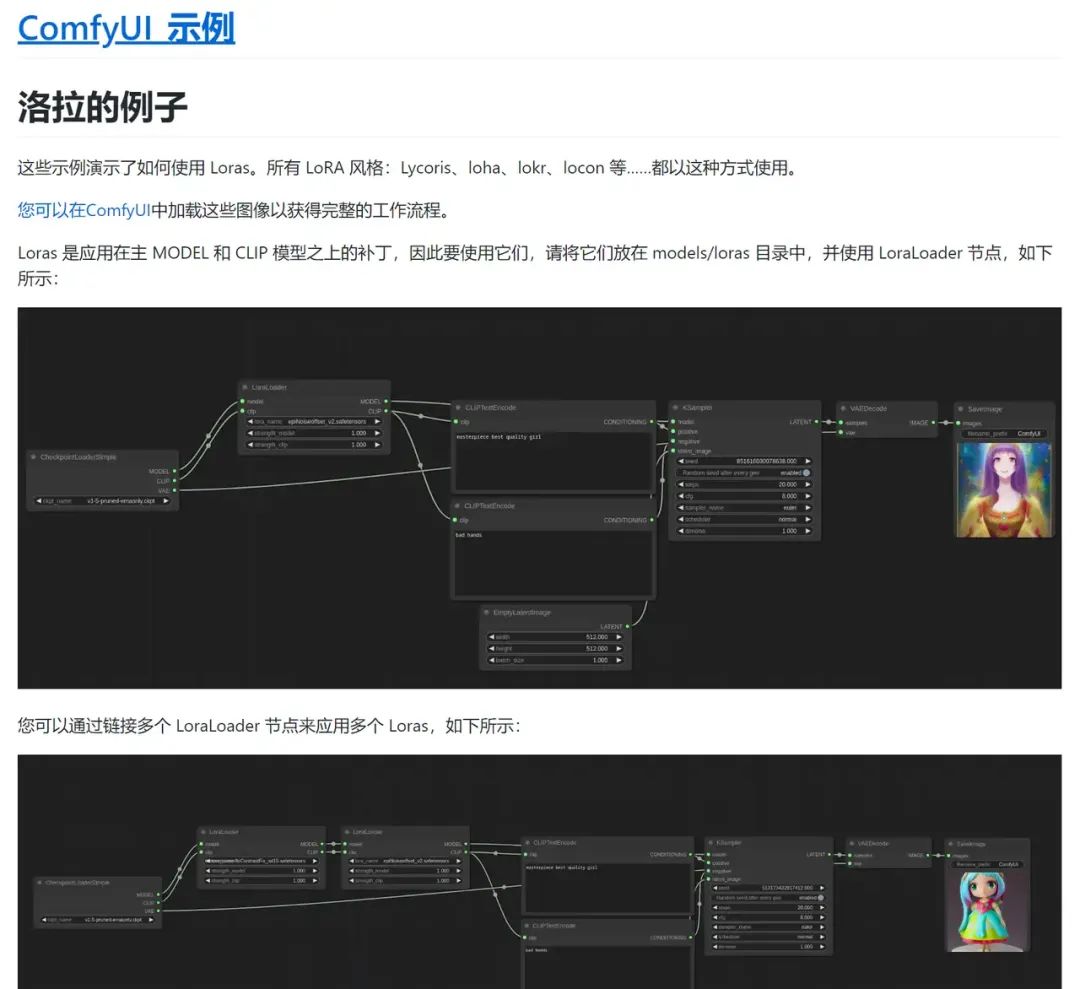Collapse the masterpiece CLIPTextEncode node dot
The height and width of the screenshot is (989, 1080).
[x=457, y=408]
